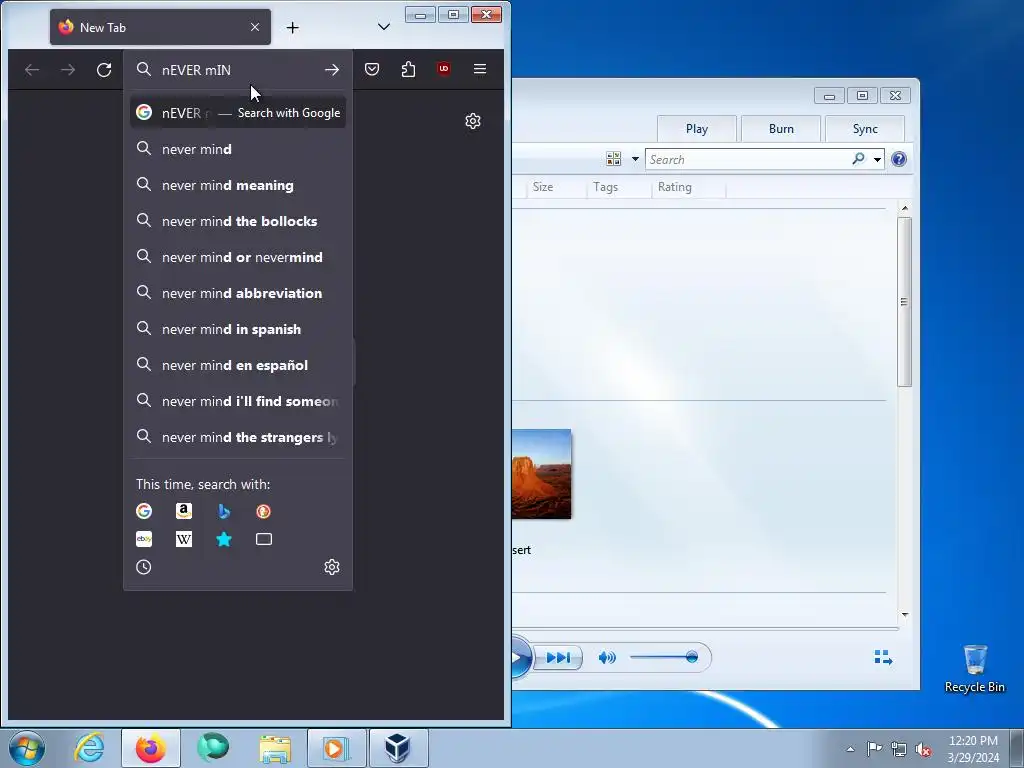This screenshot has height=768, width=1024.
Task: Choose 'Search with Google' top suggestion
Action: [238, 113]
